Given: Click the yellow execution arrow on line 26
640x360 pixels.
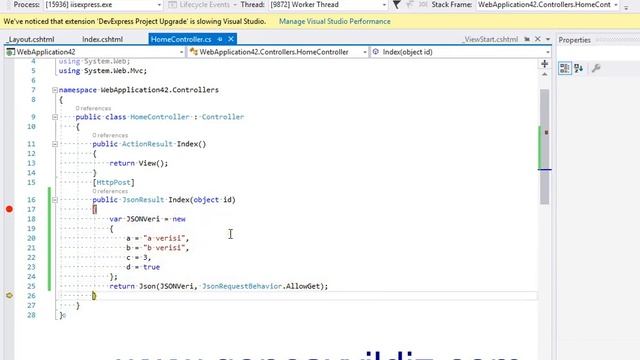Looking at the screenshot, I should pos(9,296).
